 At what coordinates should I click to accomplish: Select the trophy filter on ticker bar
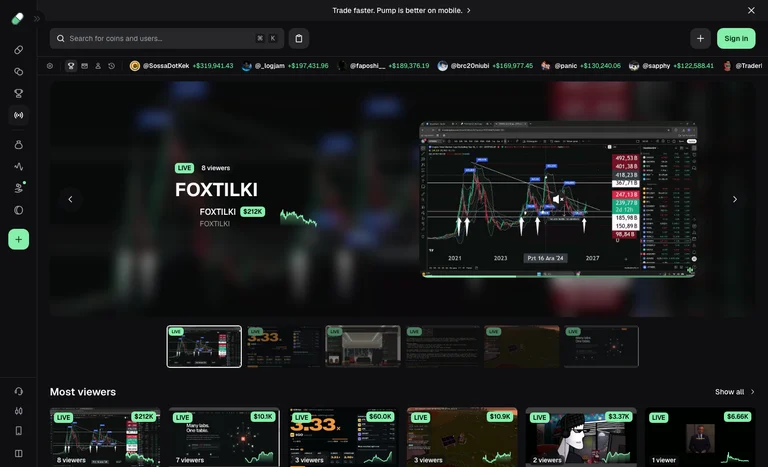tap(71, 66)
